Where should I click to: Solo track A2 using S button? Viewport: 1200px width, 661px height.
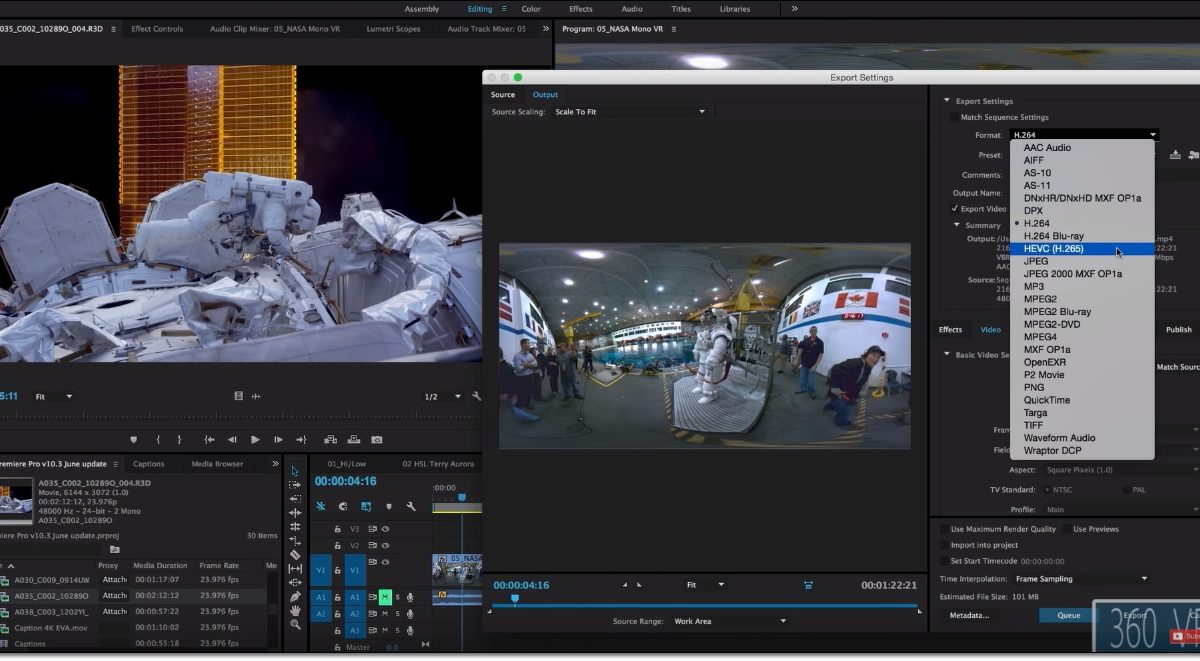pyautogui.click(x=397, y=613)
